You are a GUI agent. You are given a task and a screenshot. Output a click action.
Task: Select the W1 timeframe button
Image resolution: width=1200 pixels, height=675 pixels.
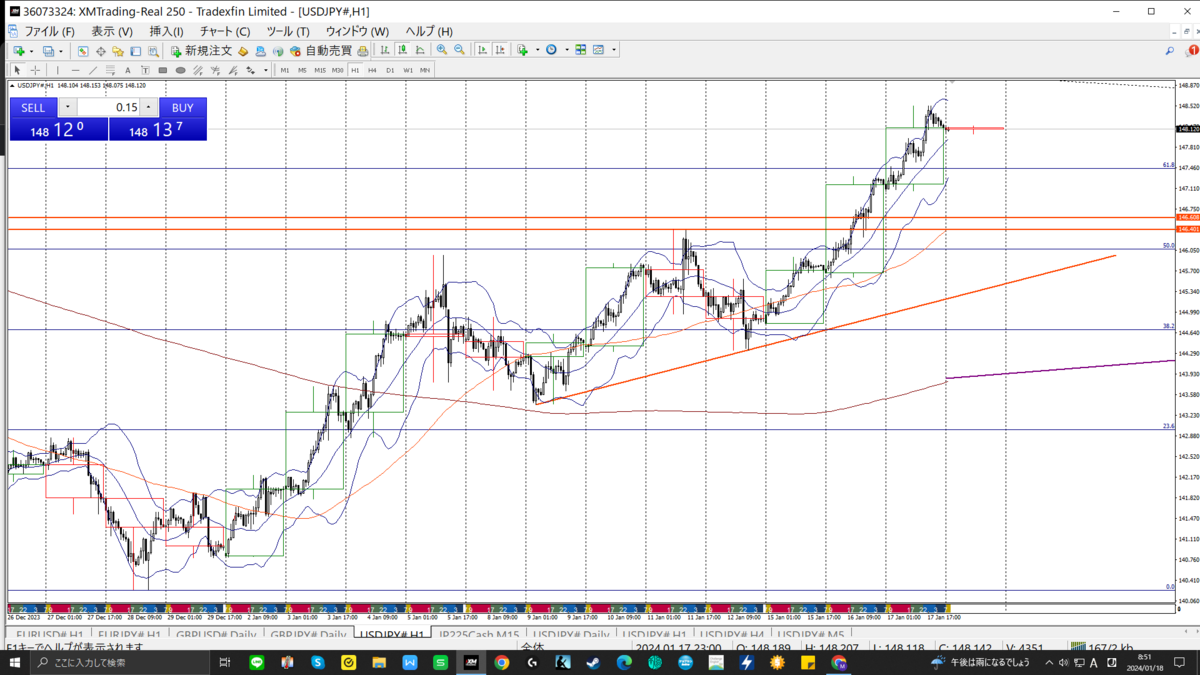[x=408, y=70]
